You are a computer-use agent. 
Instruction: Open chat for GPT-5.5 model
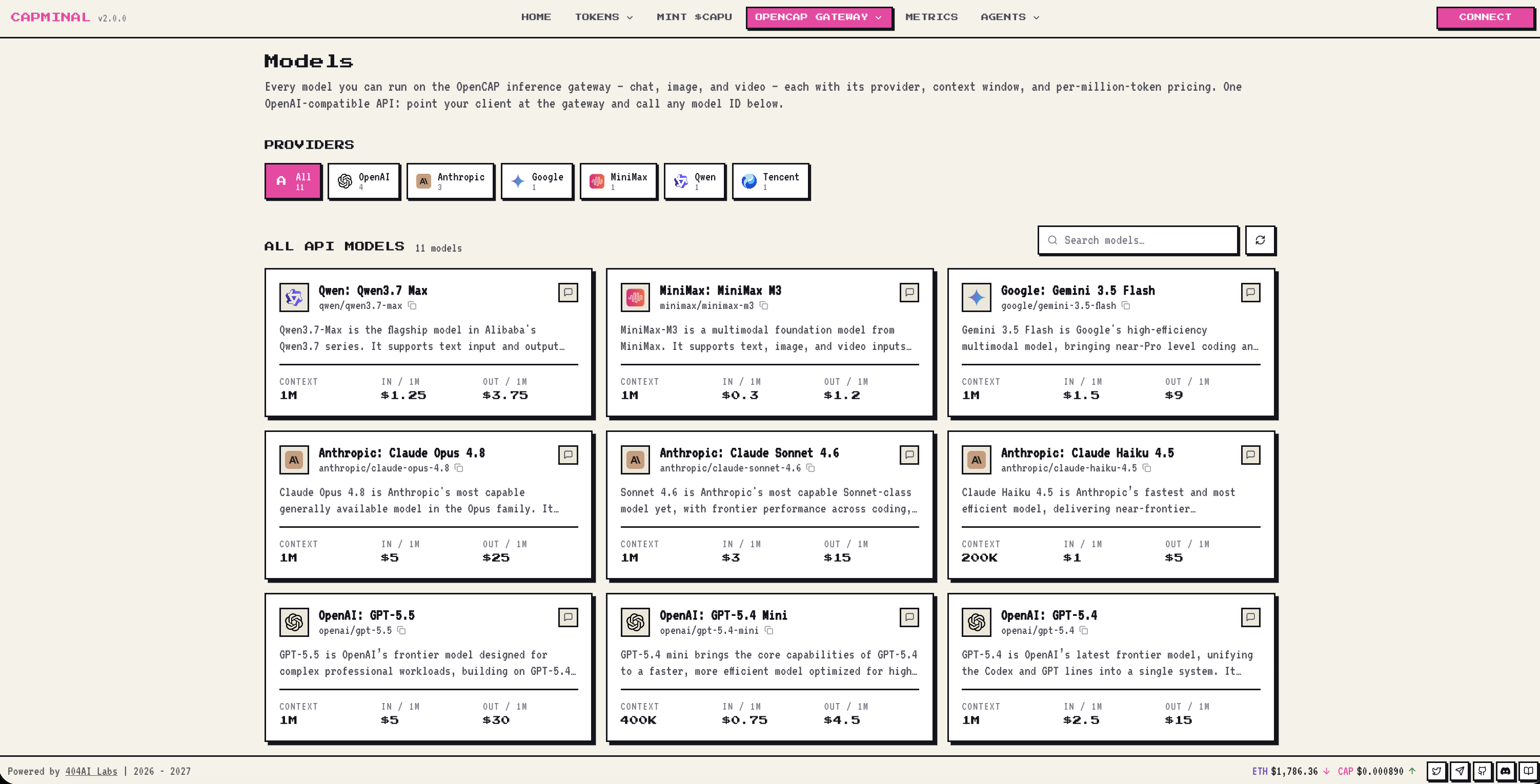click(x=568, y=617)
